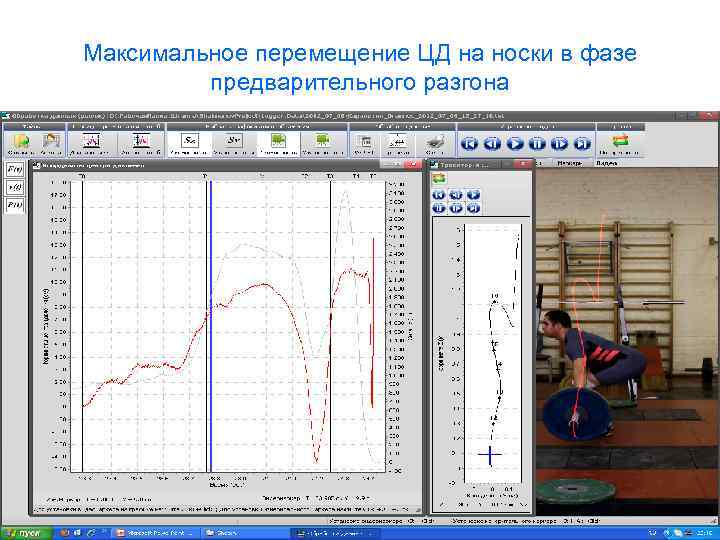The image size is (720, 540).
Task: Play the trajectory animation in trajectory window
Action: [x=473, y=195]
